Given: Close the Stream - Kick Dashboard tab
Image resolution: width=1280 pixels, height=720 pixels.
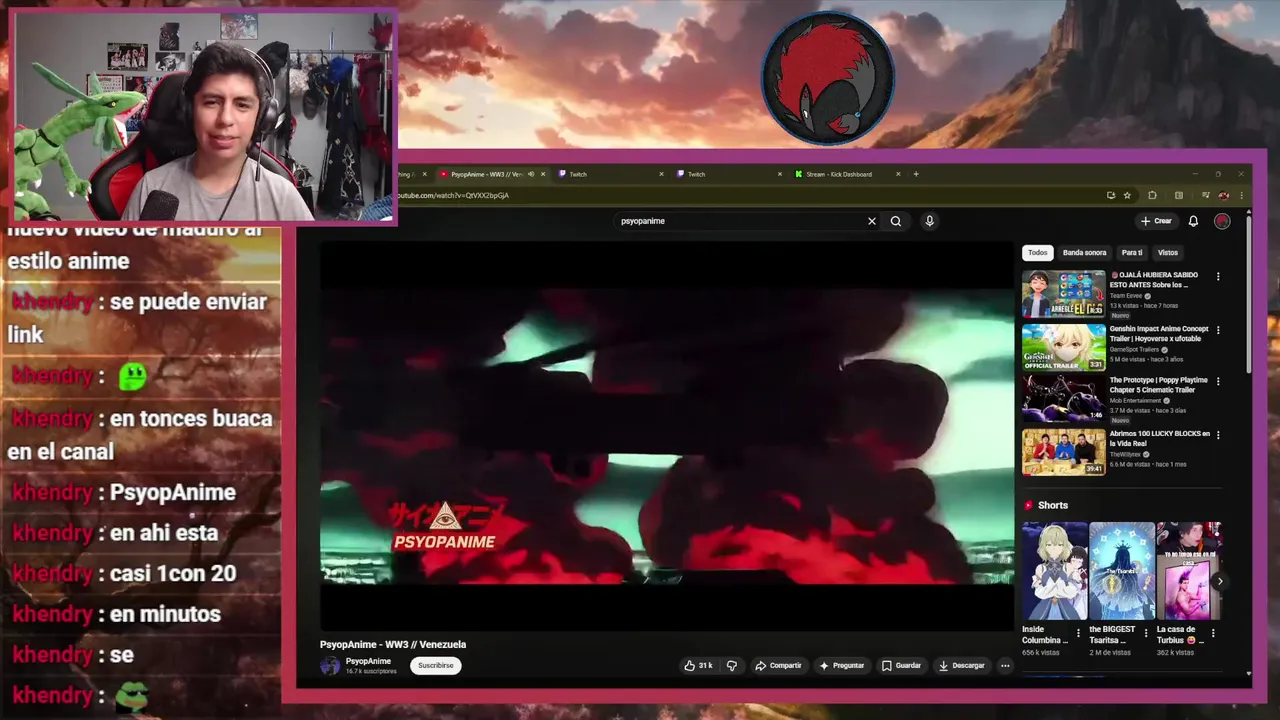Looking at the screenshot, I should 898,174.
